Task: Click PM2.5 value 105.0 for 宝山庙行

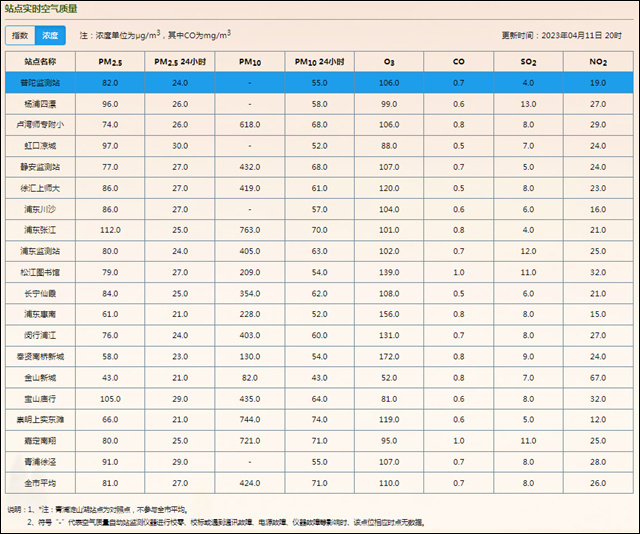Action: click(110, 399)
